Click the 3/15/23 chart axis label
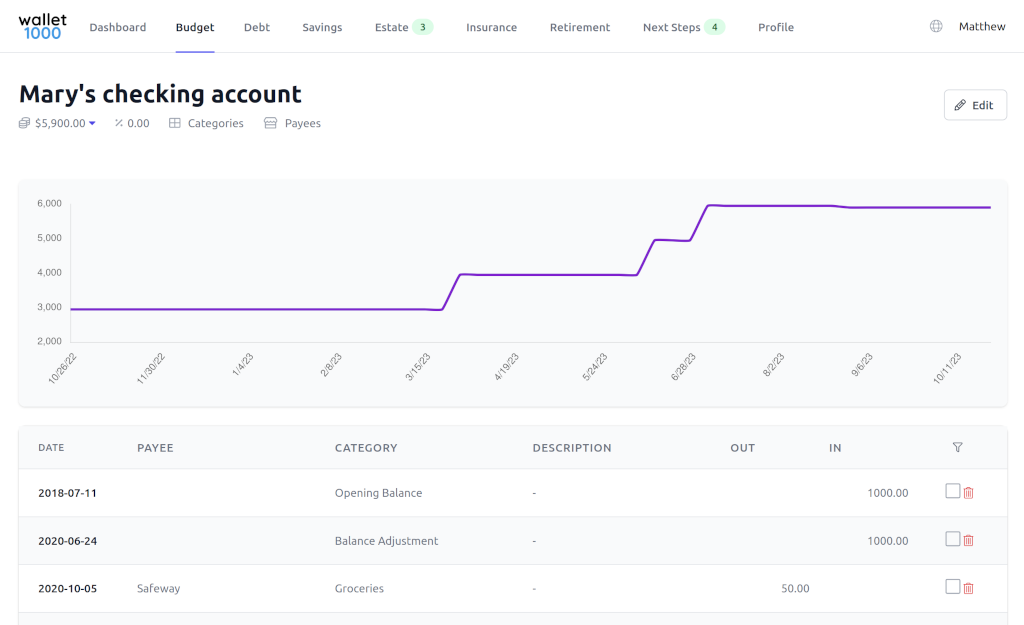Image resolution: width=1024 pixels, height=625 pixels. tap(417, 368)
